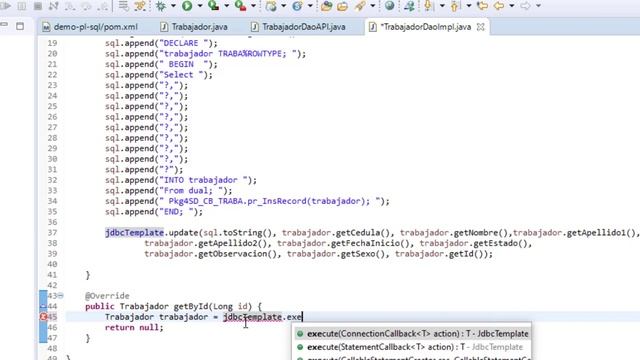The width and height of the screenshot is (640, 360).
Task: Open the Search dropdown arrow
Action: 372,6
